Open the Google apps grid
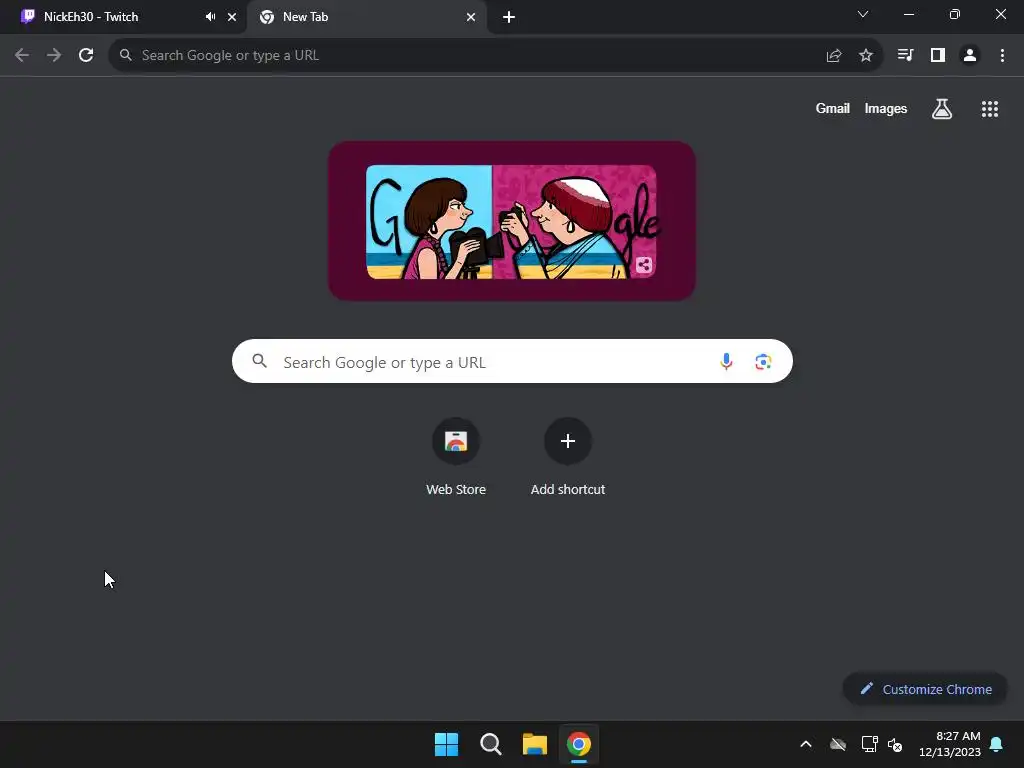1024x768 pixels. point(990,109)
